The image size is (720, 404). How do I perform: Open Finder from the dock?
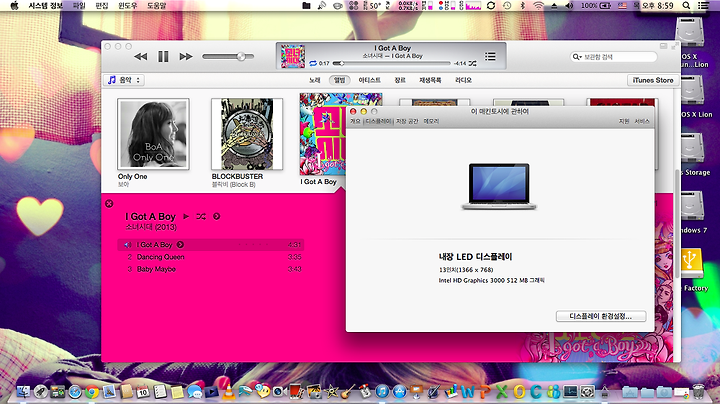[x=23, y=392]
